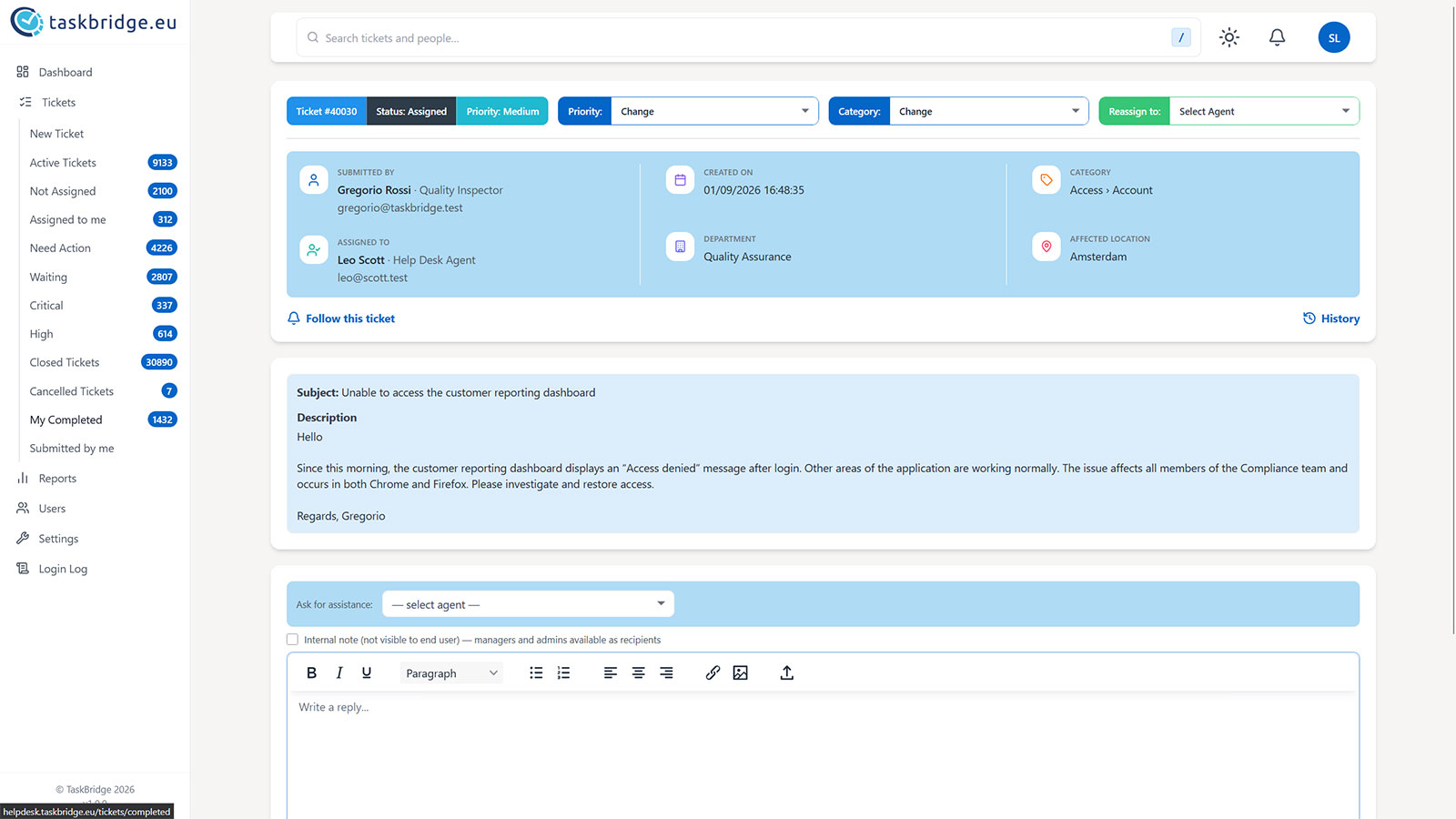The height and width of the screenshot is (819, 1456).
Task: Click the Dashboard grid icon
Action: pyautogui.click(x=23, y=72)
